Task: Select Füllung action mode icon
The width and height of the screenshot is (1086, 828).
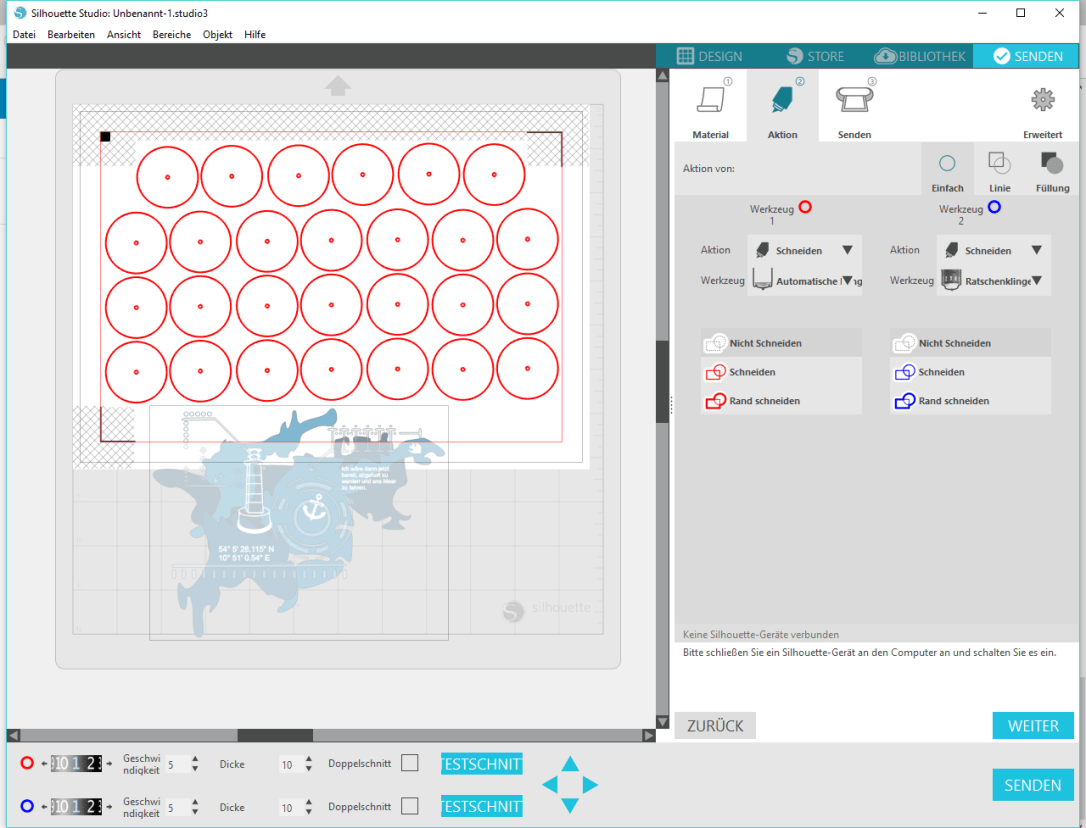Action: tap(1051, 166)
